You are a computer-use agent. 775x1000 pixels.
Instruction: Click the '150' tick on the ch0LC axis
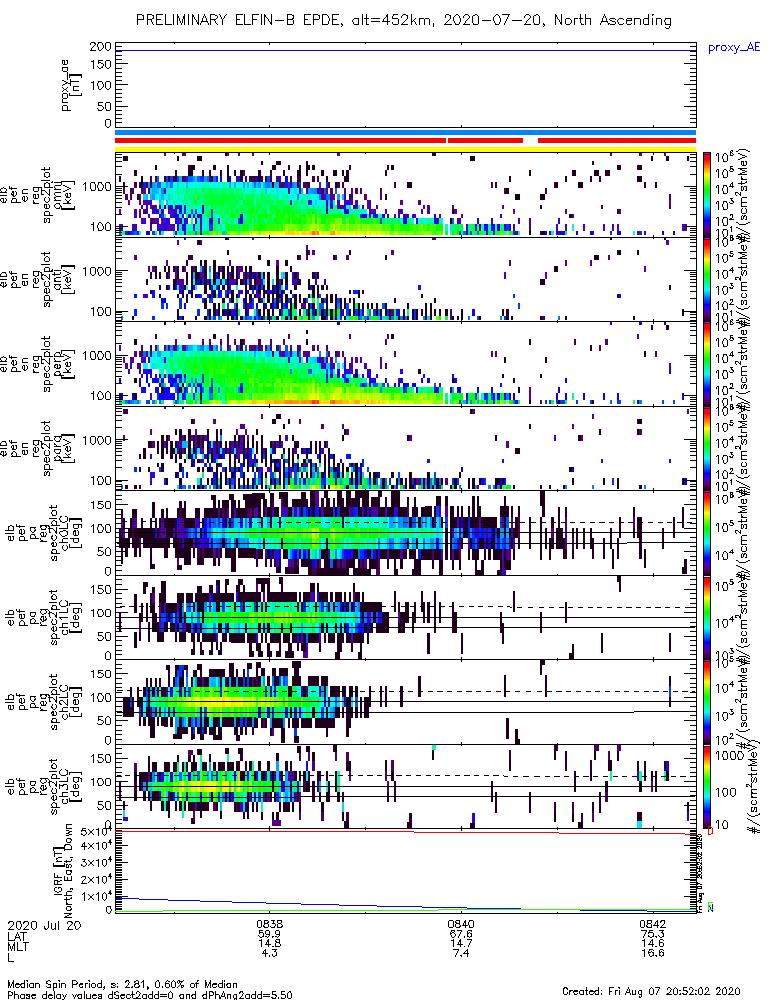pyautogui.click(x=100, y=504)
